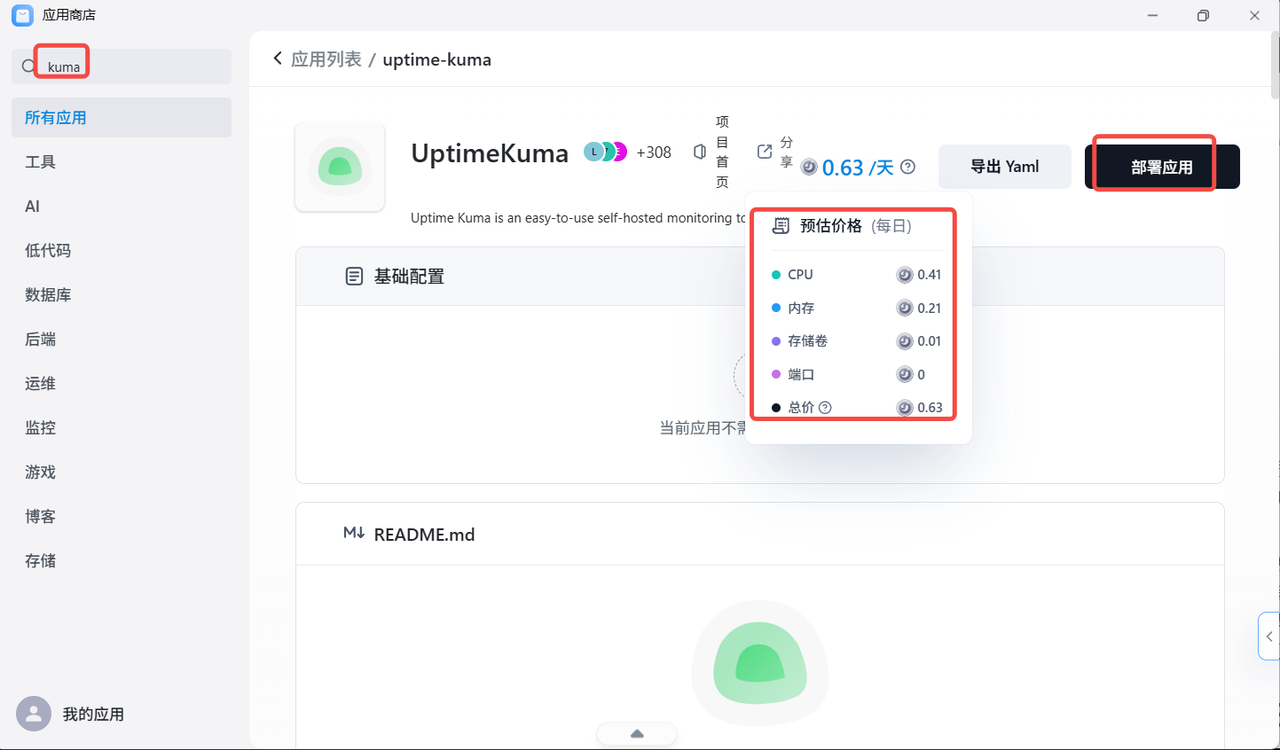
Task: Click the 分享 share icon
Action: point(765,151)
